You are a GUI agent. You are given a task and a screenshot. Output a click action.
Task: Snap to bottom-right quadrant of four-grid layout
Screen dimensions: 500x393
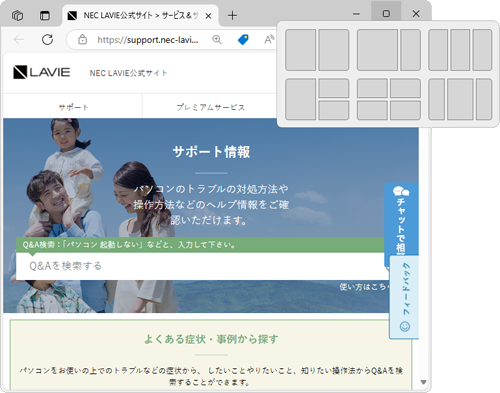(405, 110)
